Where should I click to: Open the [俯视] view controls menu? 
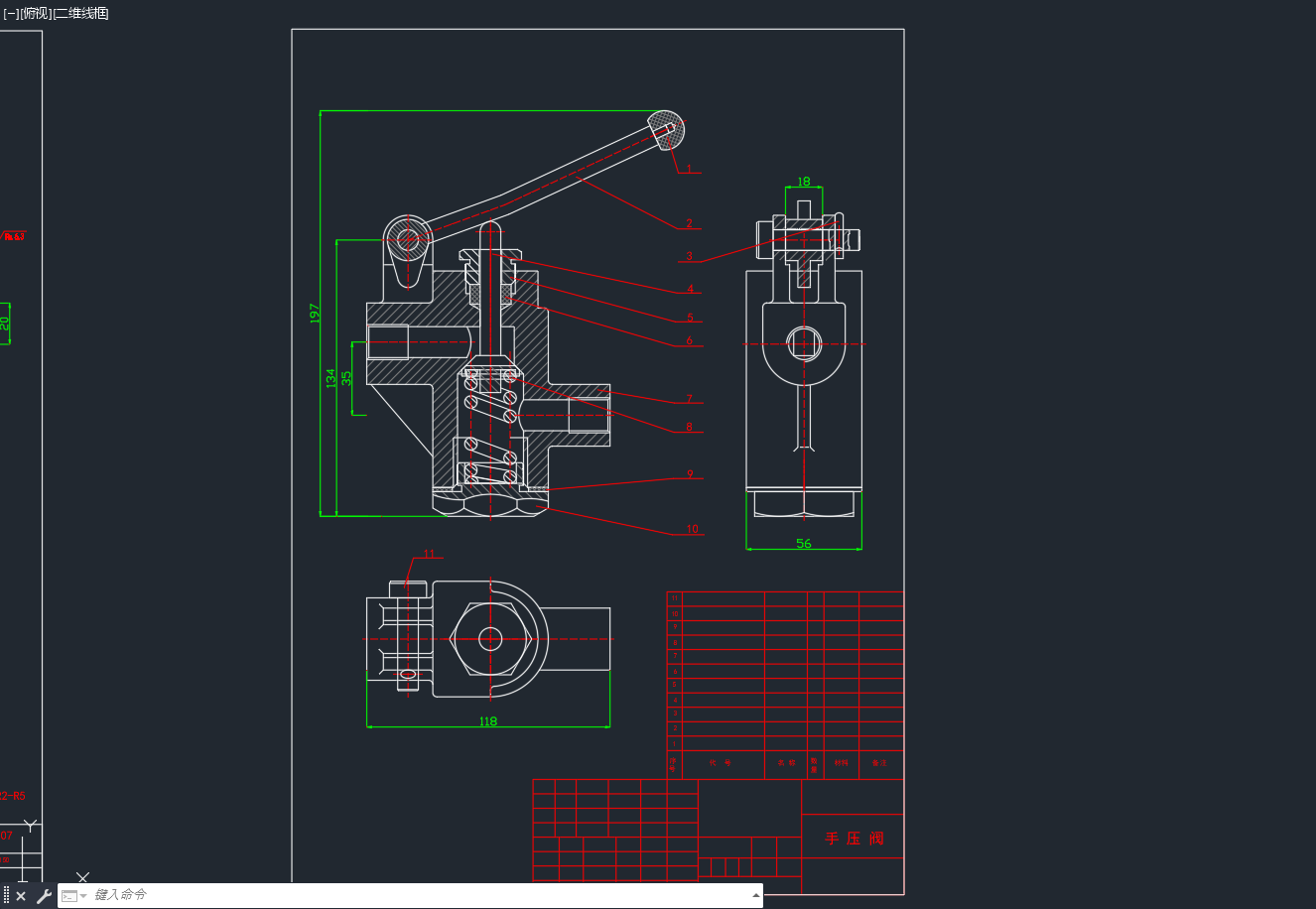coord(37,13)
